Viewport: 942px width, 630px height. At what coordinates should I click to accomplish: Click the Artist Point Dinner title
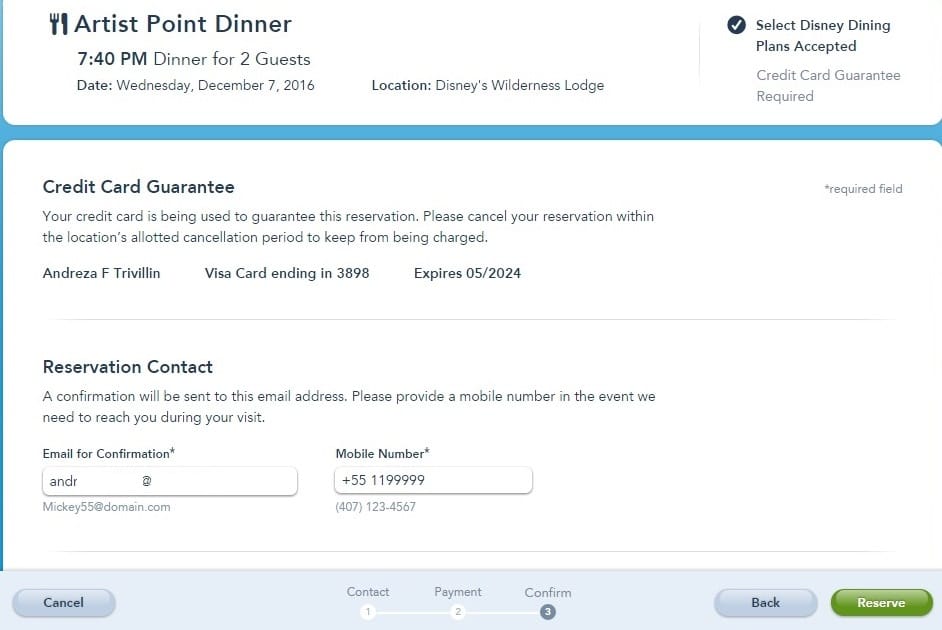(x=183, y=24)
